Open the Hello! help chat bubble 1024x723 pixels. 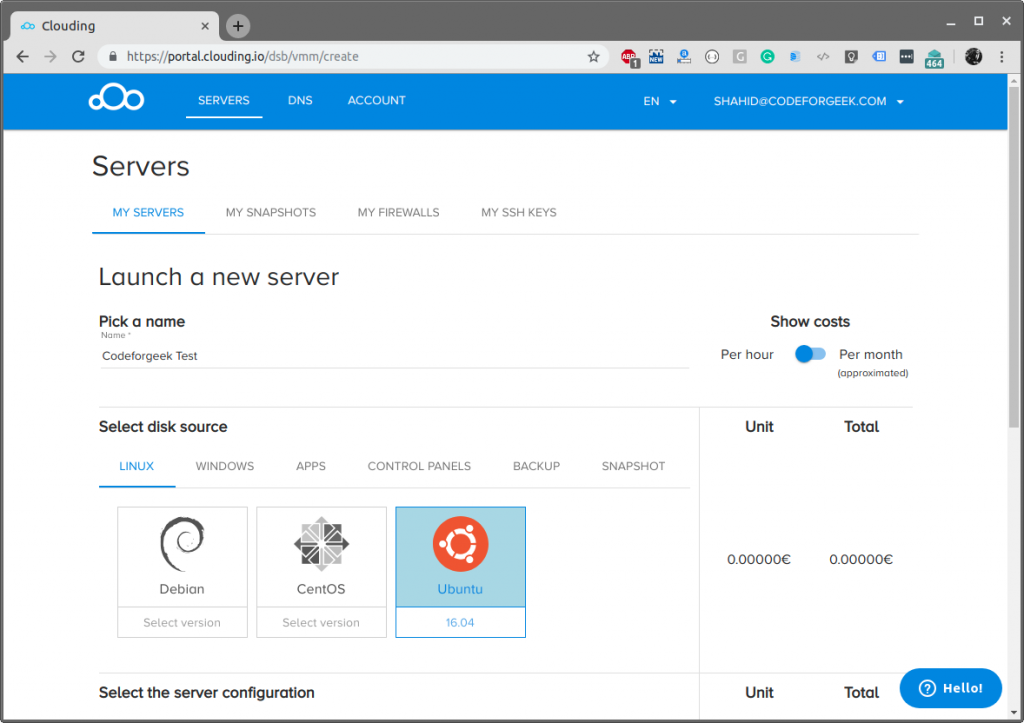click(949, 688)
